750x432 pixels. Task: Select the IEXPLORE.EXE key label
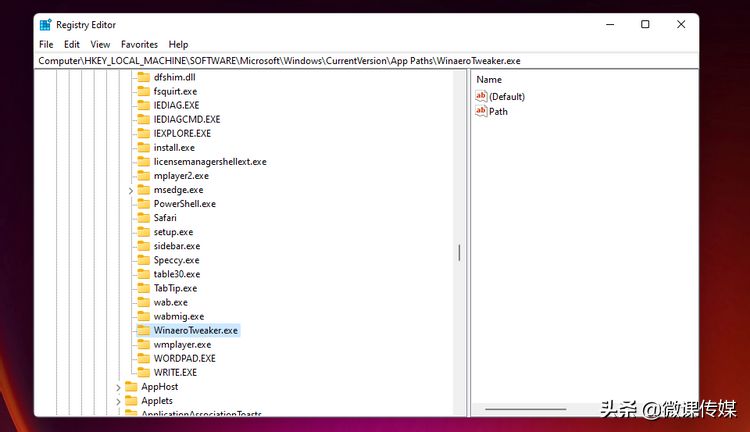click(x=182, y=133)
